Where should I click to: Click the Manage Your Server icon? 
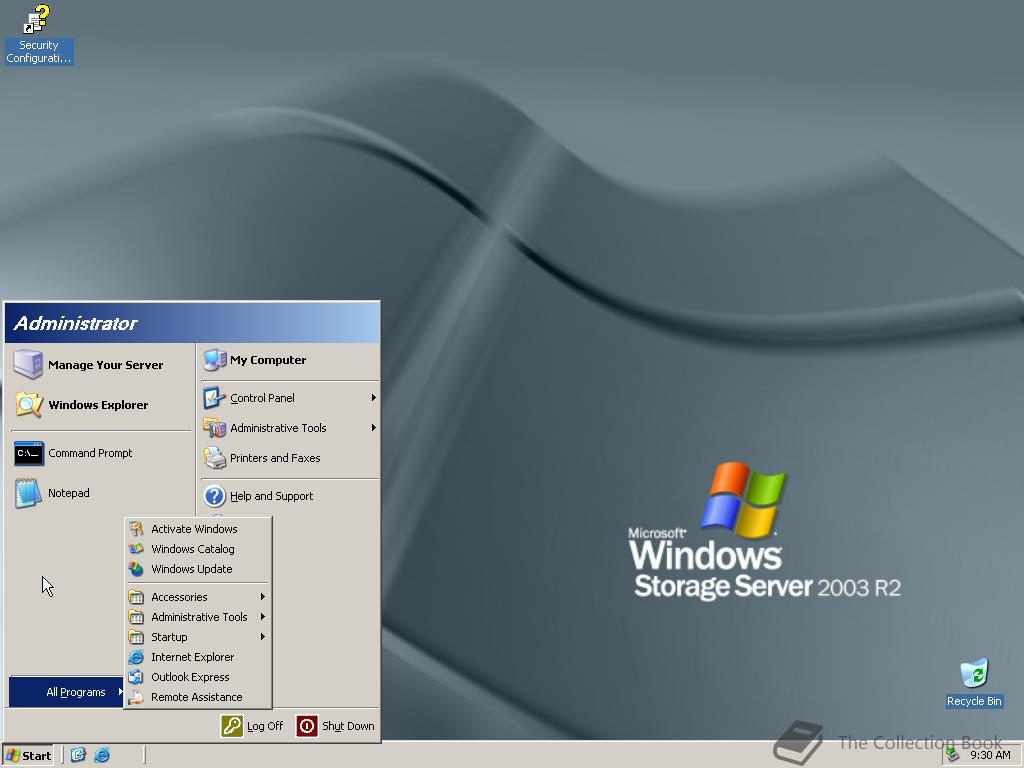tap(28, 364)
